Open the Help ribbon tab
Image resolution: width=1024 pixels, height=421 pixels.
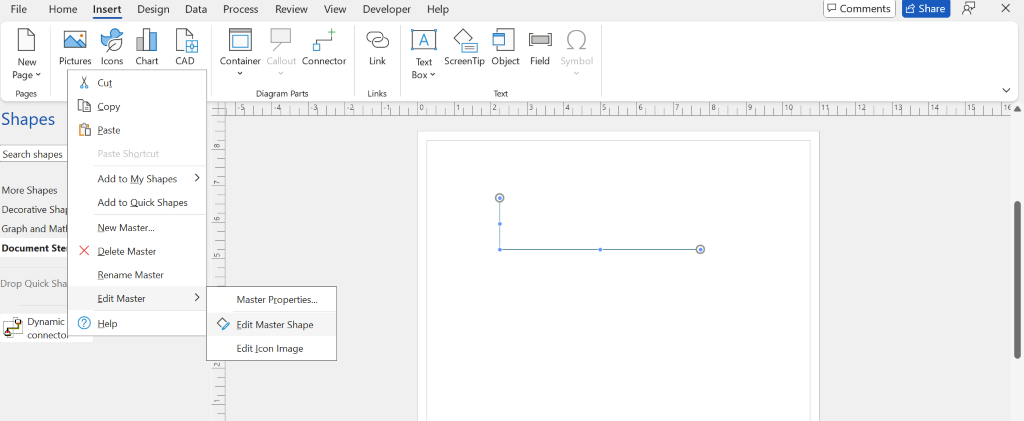click(x=438, y=9)
